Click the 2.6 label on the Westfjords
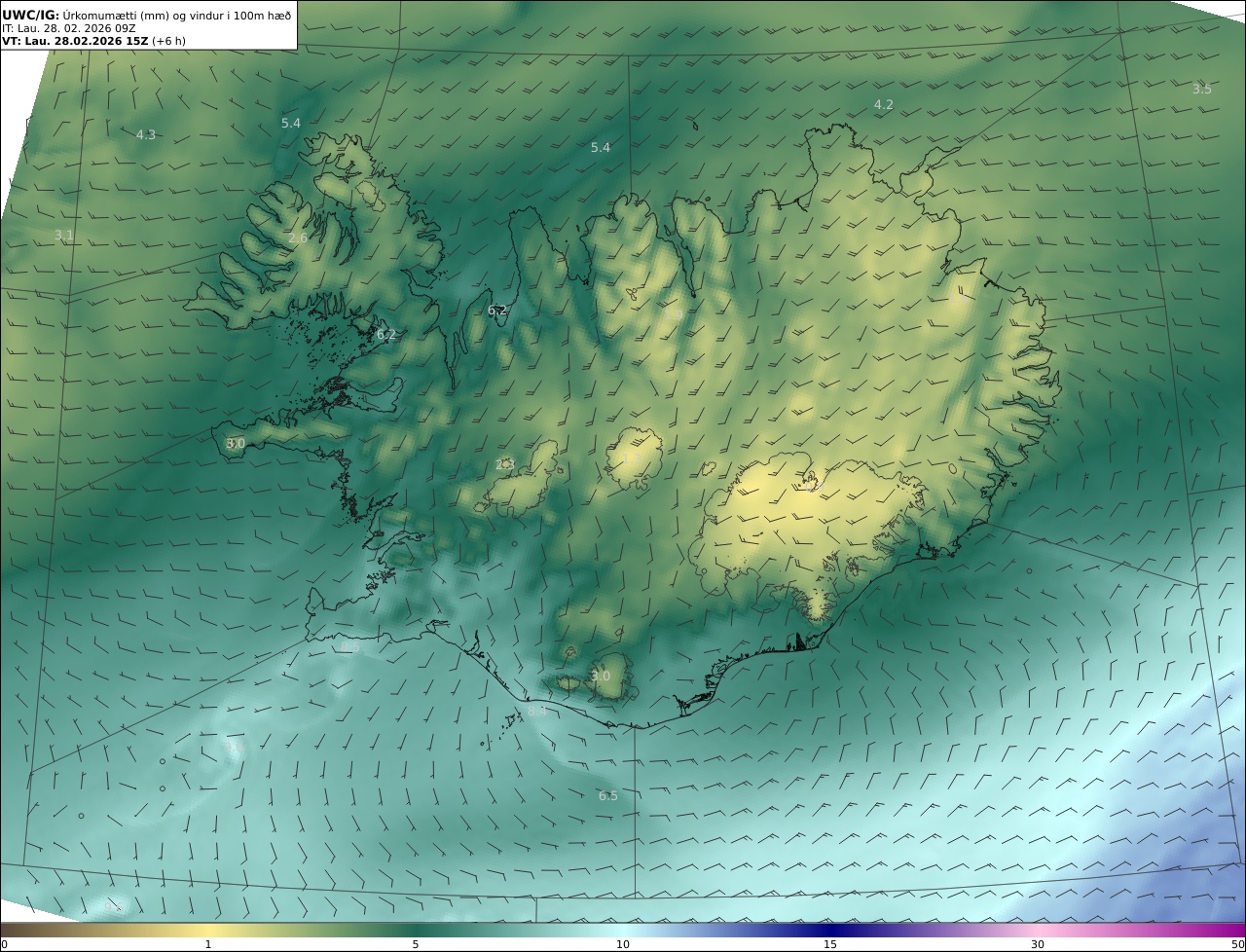 click(x=298, y=238)
